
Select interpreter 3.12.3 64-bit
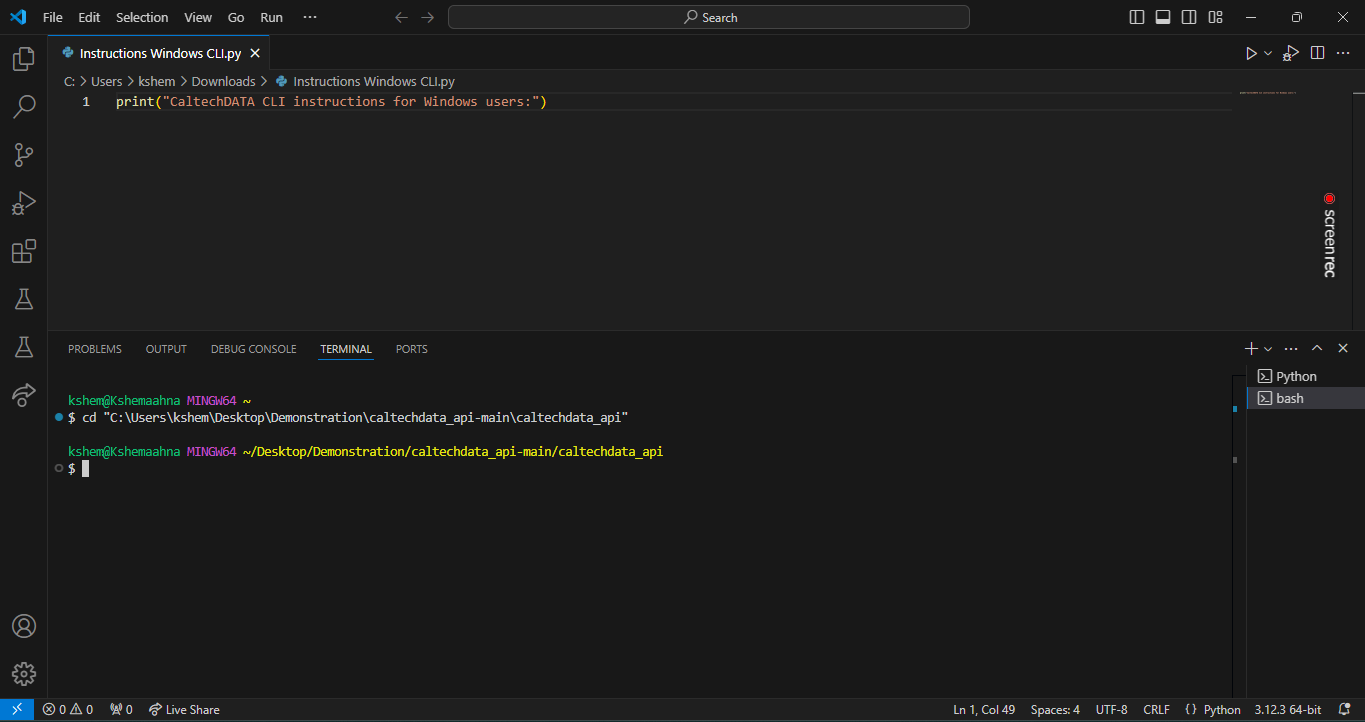click(x=1289, y=710)
